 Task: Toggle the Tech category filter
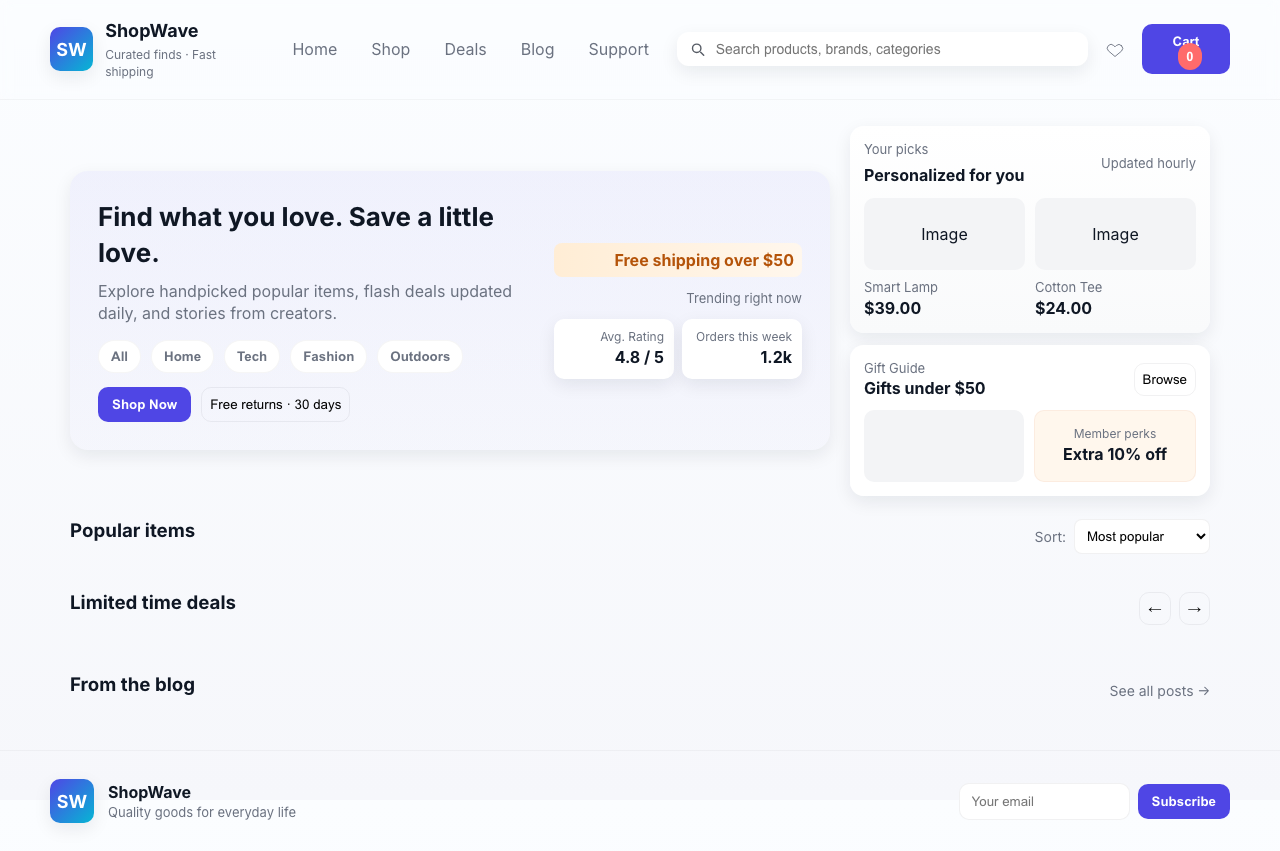(251, 356)
